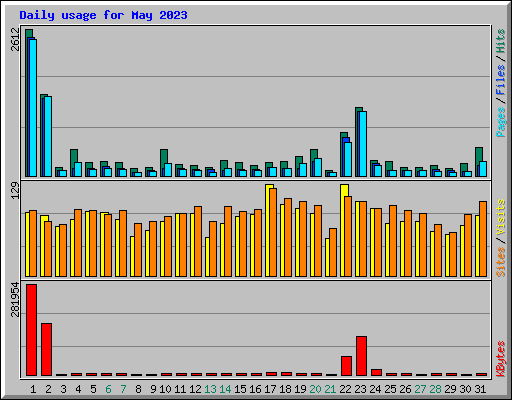Click the yellow "Visits" legend word
The width and height of the screenshot is (512, 400).
[x=501, y=218]
